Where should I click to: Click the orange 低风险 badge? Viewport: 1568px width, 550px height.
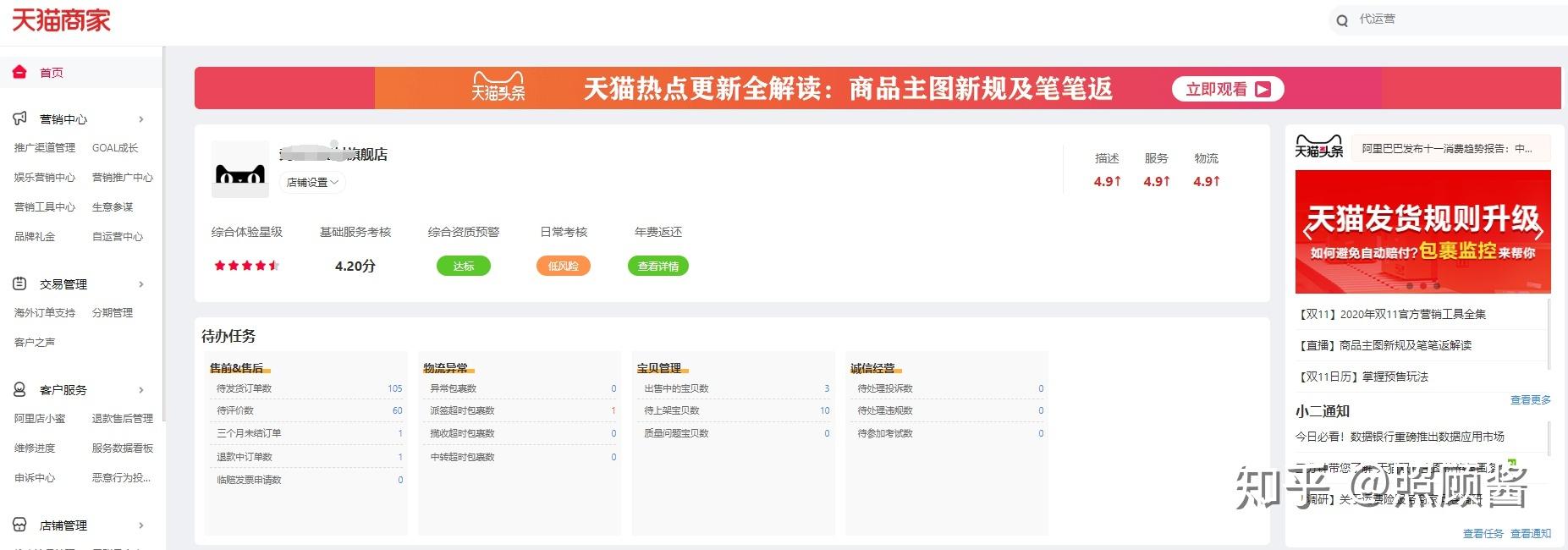pyautogui.click(x=563, y=267)
